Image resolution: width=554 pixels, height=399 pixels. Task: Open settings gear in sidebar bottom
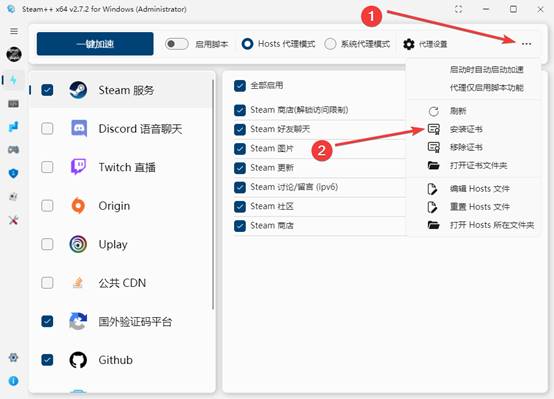pos(13,358)
